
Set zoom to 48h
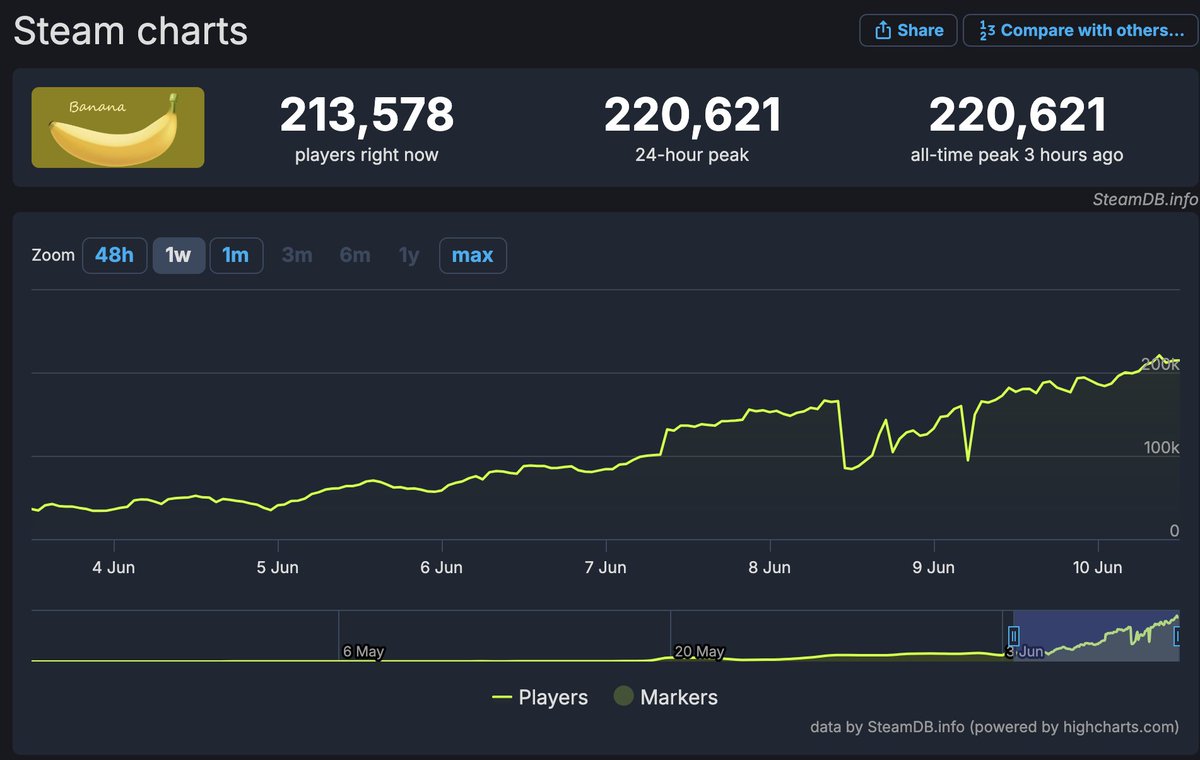(x=114, y=255)
